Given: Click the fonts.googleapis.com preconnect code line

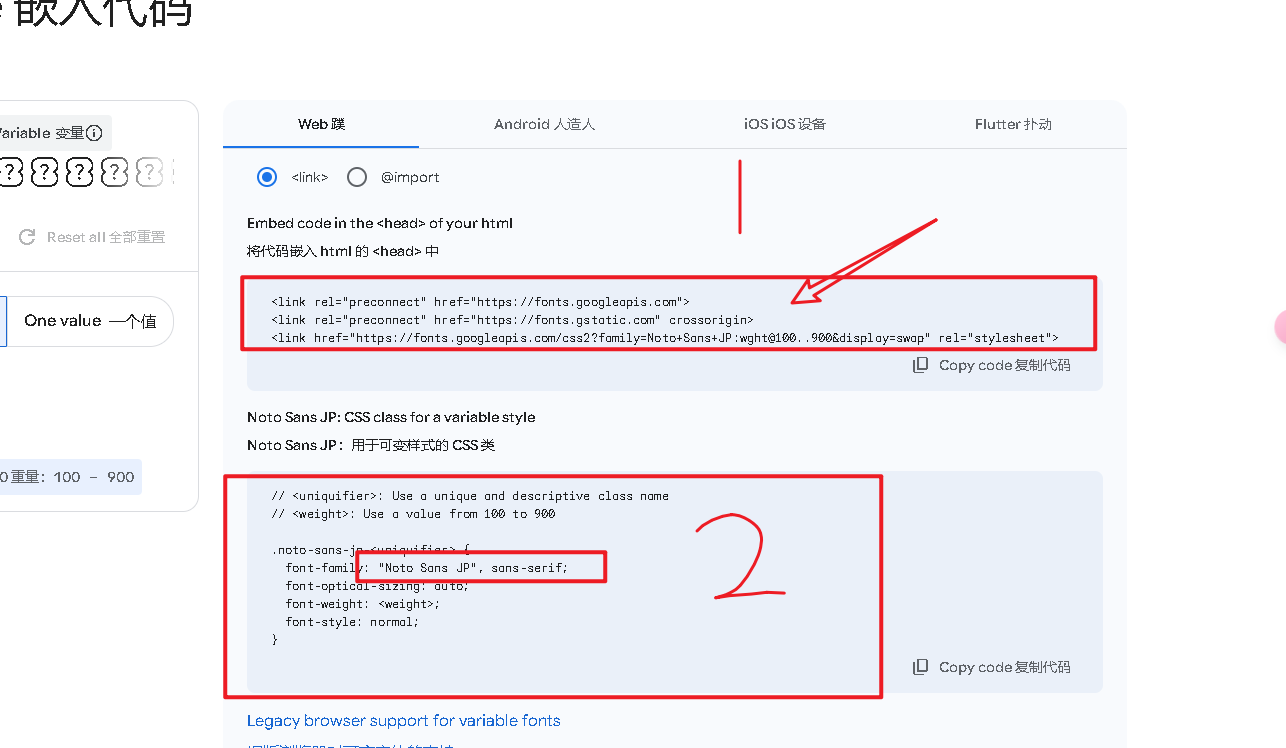Looking at the screenshot, I should pos(480,301).
